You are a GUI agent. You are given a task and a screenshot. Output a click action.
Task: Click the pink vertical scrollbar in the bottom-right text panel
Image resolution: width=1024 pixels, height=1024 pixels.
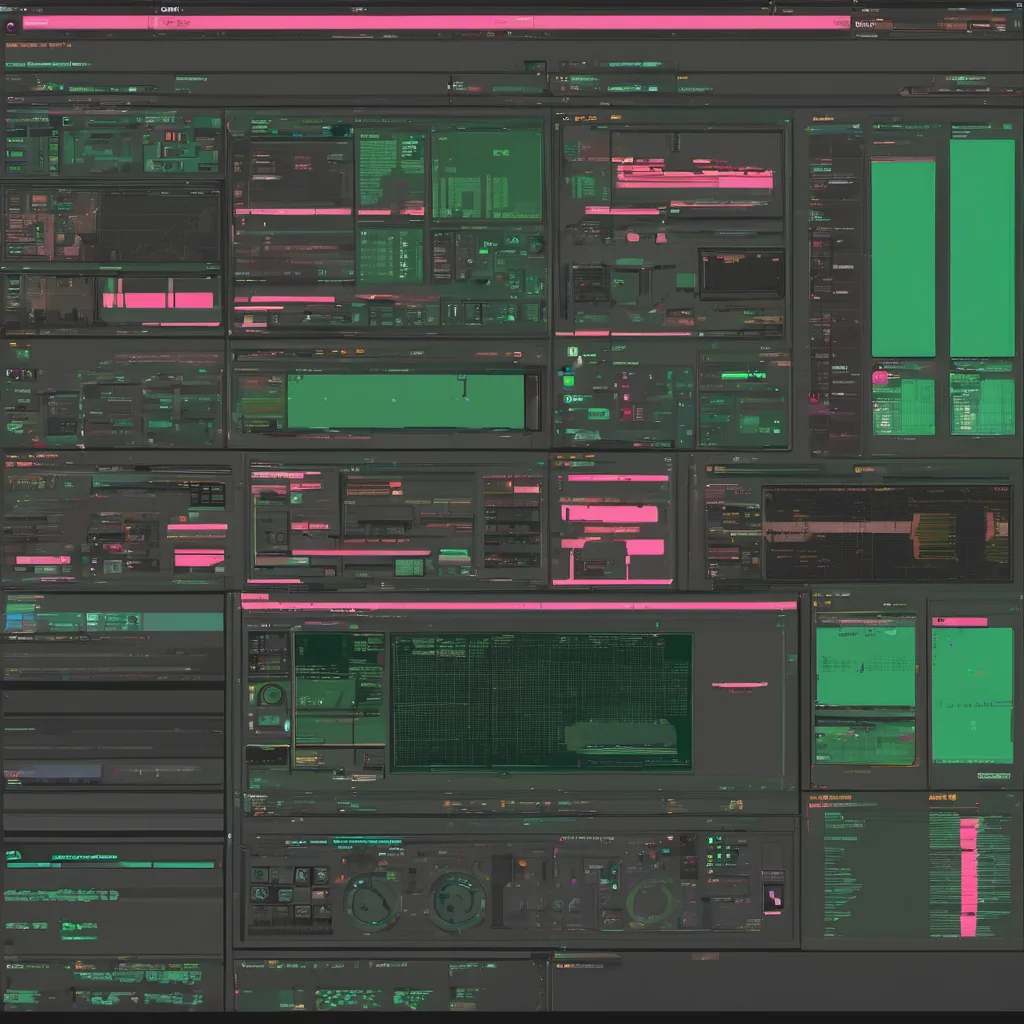coord(968,877)
